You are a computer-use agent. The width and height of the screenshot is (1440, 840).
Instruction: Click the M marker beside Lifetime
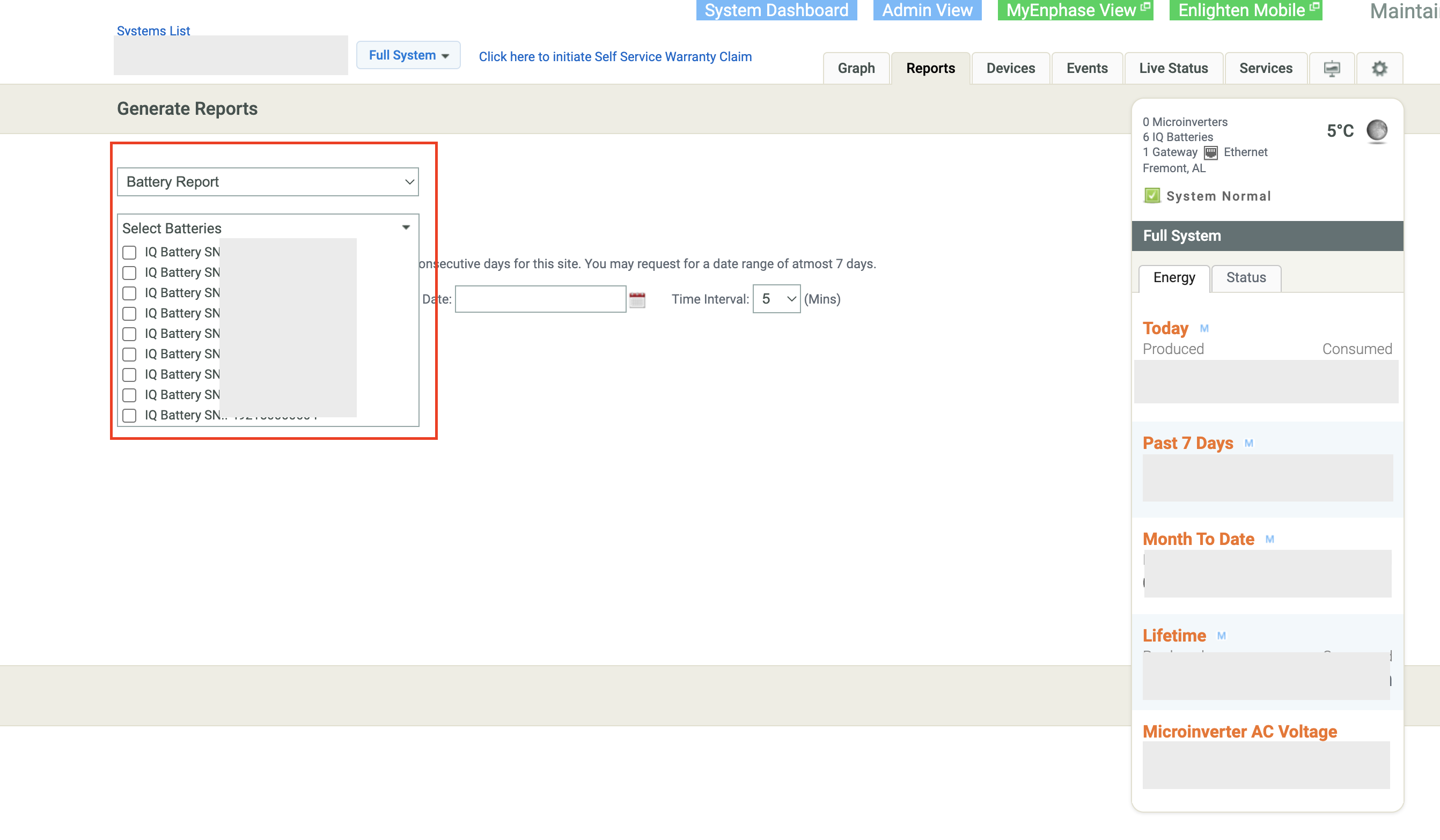point(1221,636)
